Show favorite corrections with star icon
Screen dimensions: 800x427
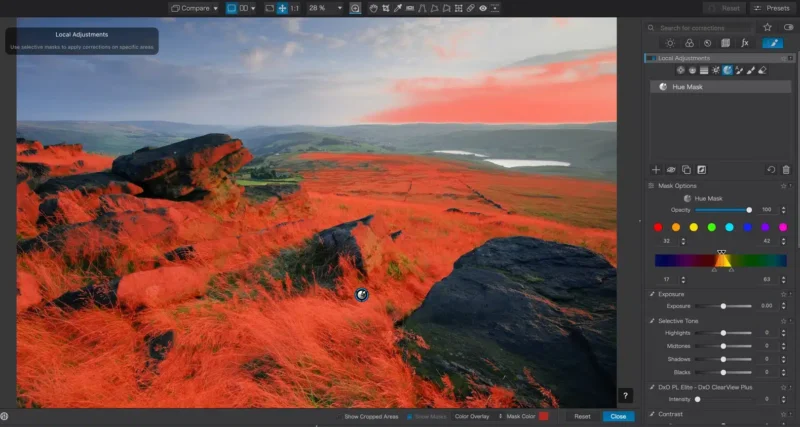pos(767,28)
